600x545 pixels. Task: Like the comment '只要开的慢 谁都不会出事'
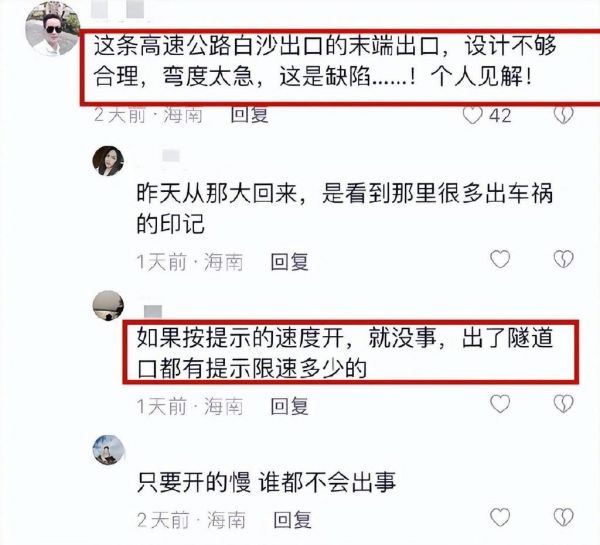click(500, 517)
